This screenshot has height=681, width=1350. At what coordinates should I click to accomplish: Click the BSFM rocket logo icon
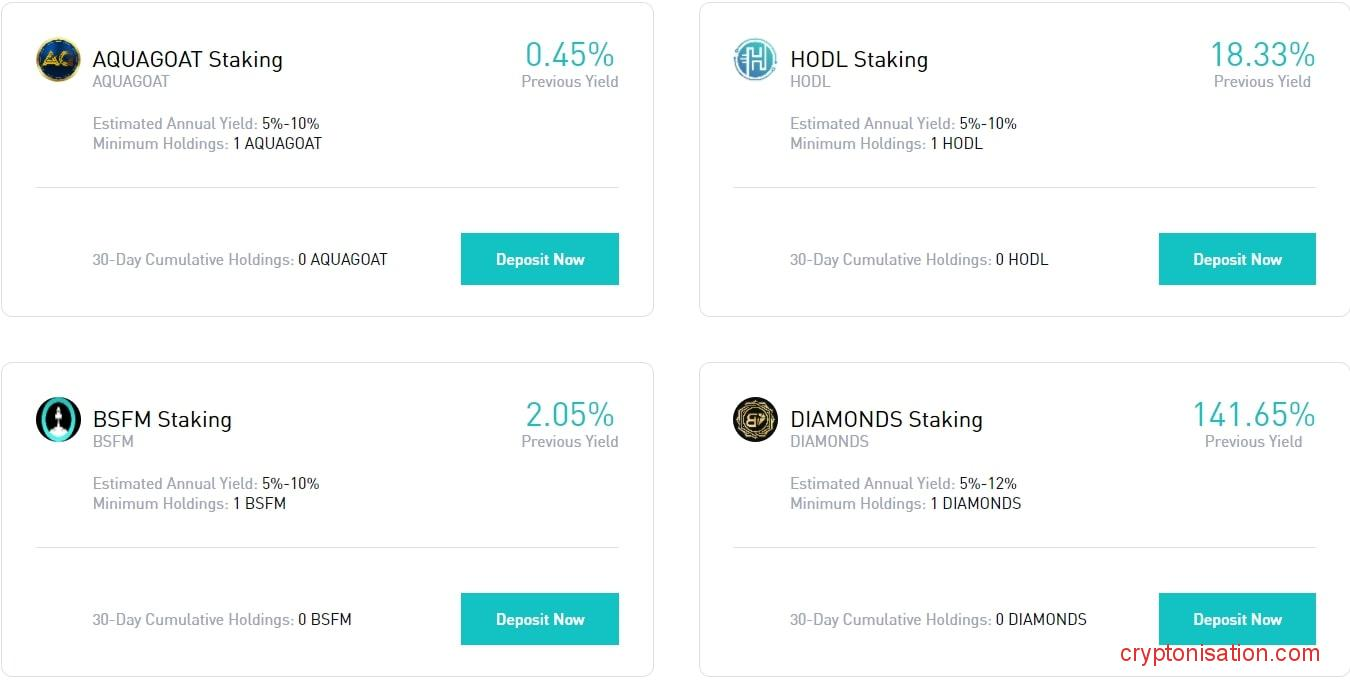pos(58,420)
